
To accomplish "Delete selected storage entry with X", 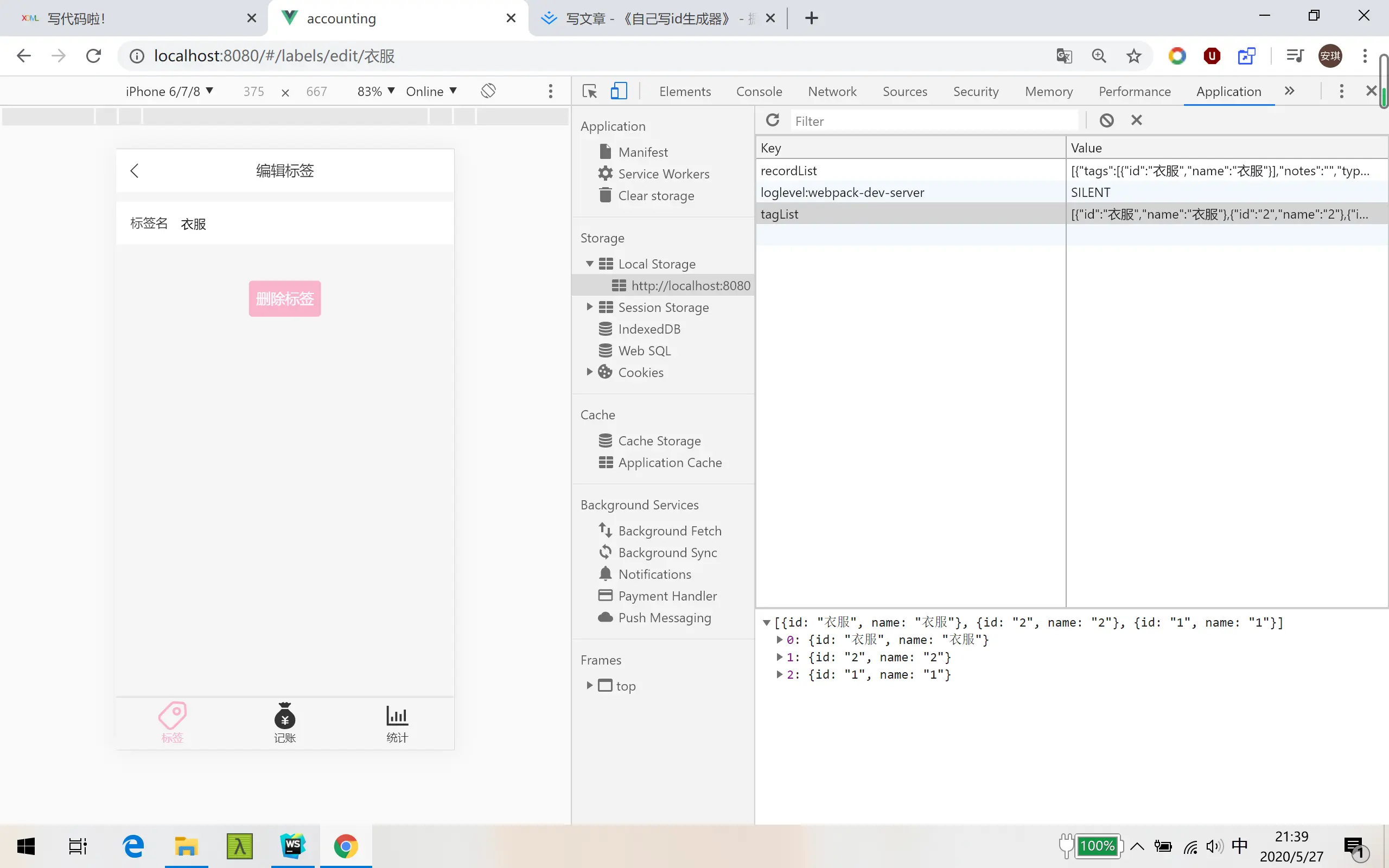I will click(x=1137, y=120).
